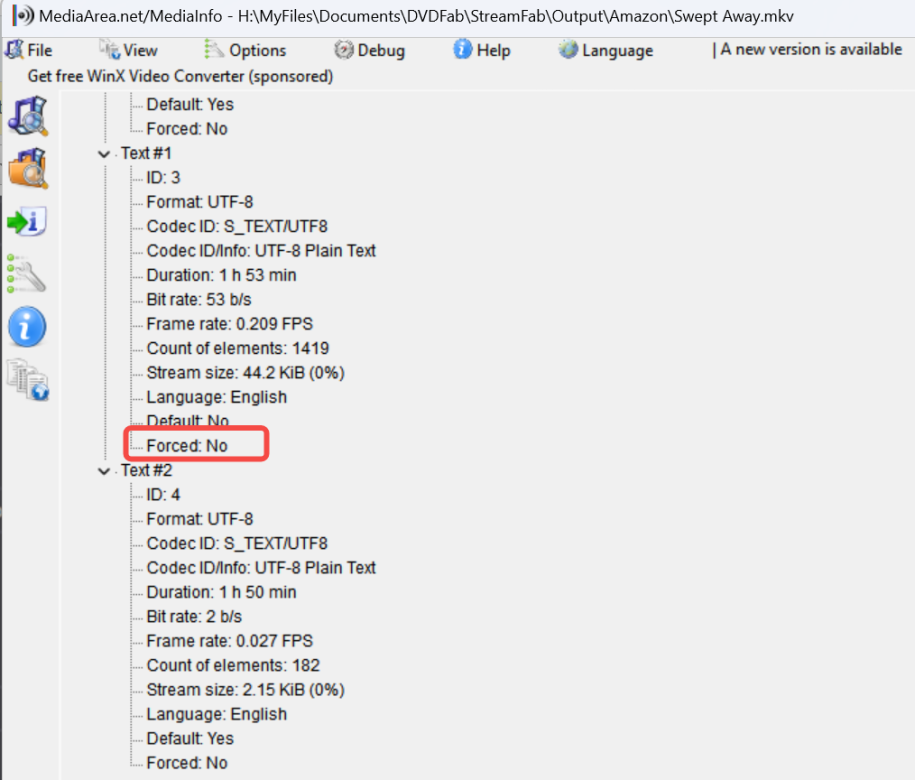The image size is (915, 780).
Task: Select Count of elements: 182 row
Action: 233,666
